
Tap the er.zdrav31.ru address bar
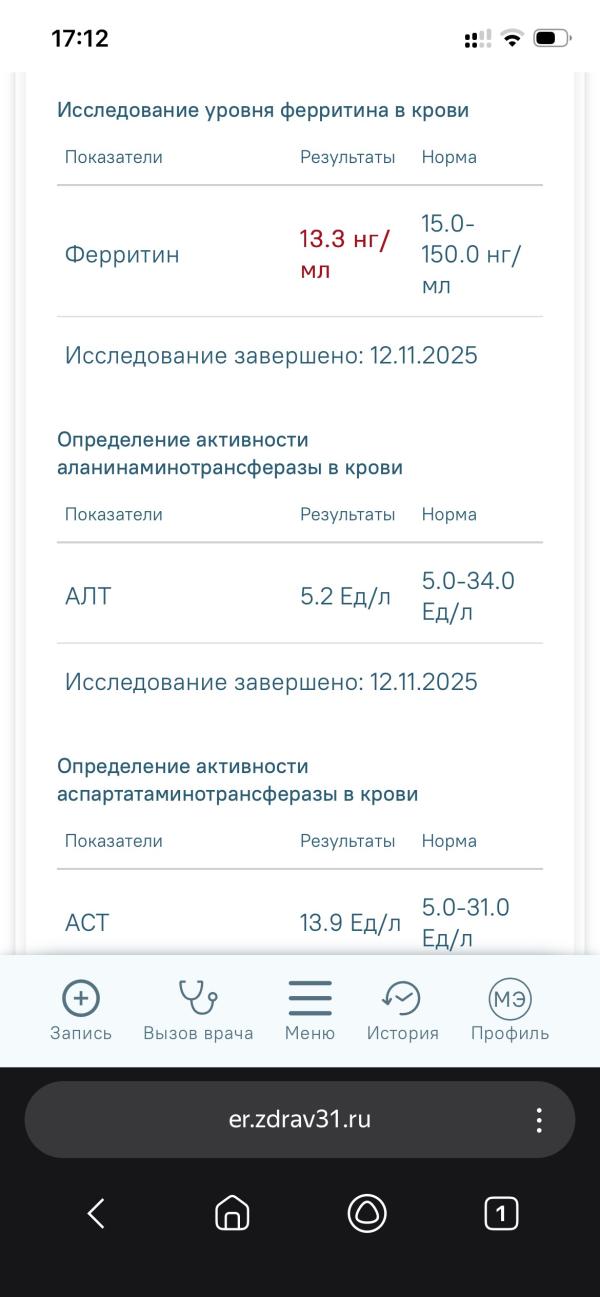pyautogui.click(x=300, y=1120)
